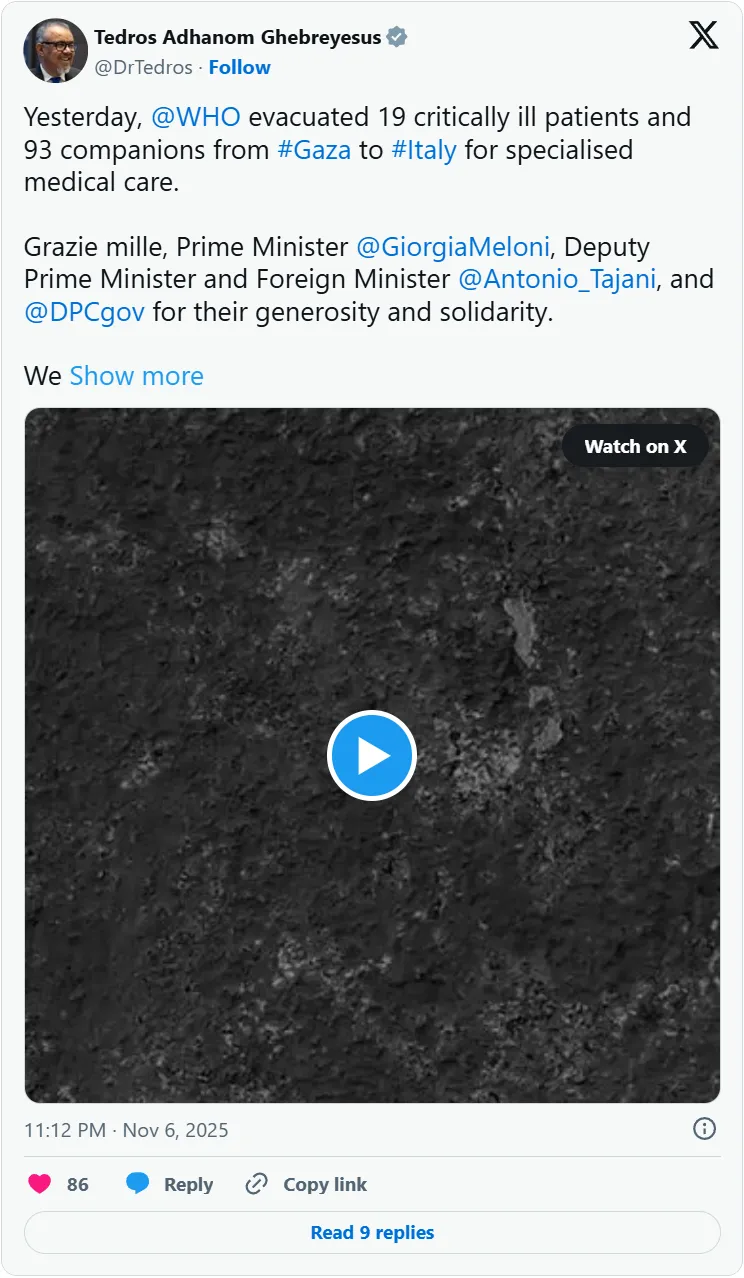Open the tweet info icon

point(704,1129)
